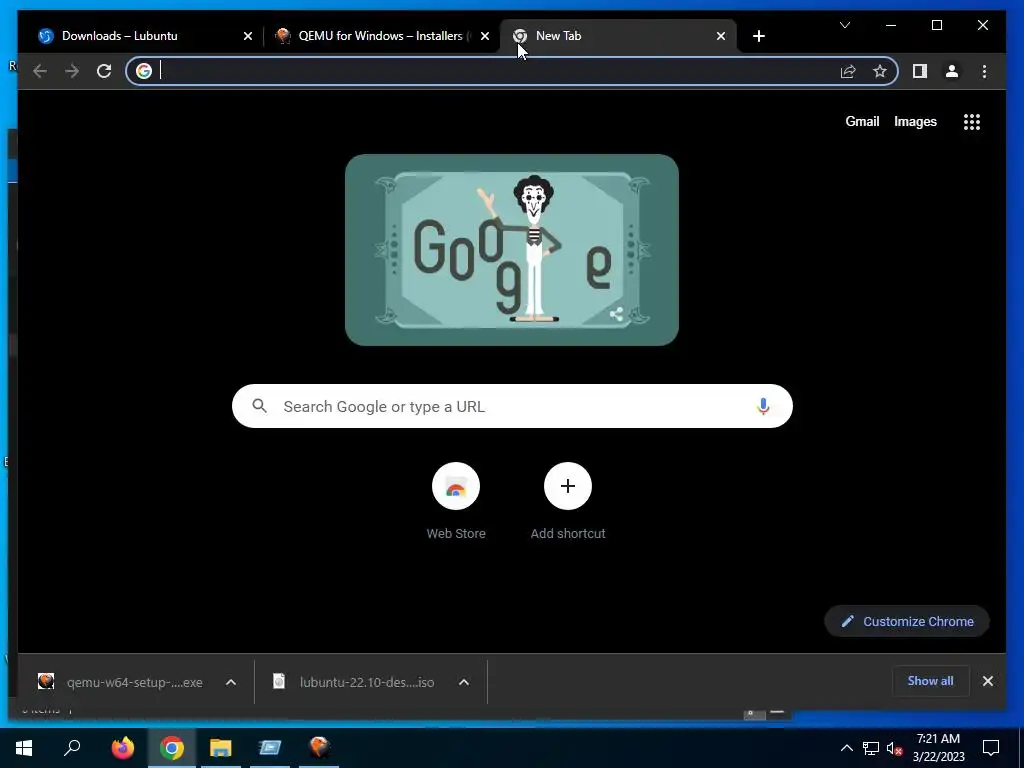Expand options for lubuntu-22.10 iso download
Screen dimensions: 1024x768
(x=464, y=682)
